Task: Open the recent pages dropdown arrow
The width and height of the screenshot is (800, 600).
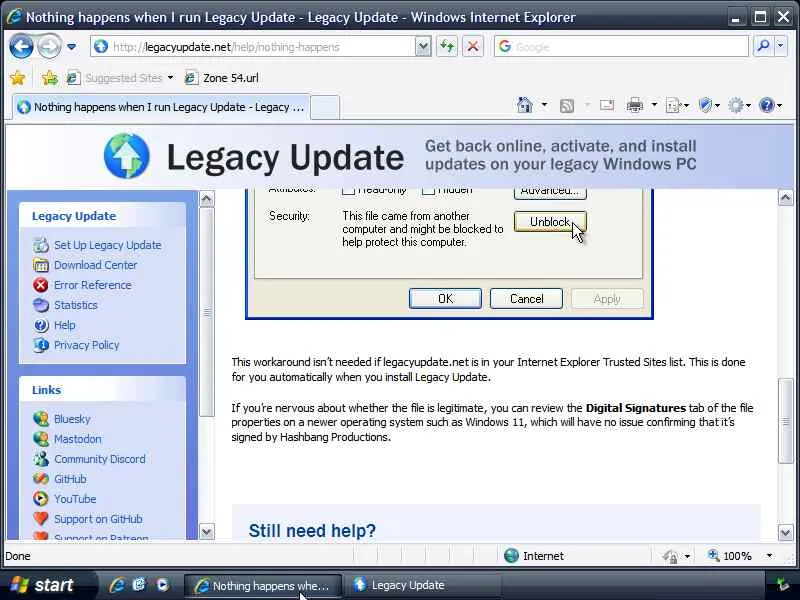Action: [x=71, y=47]
